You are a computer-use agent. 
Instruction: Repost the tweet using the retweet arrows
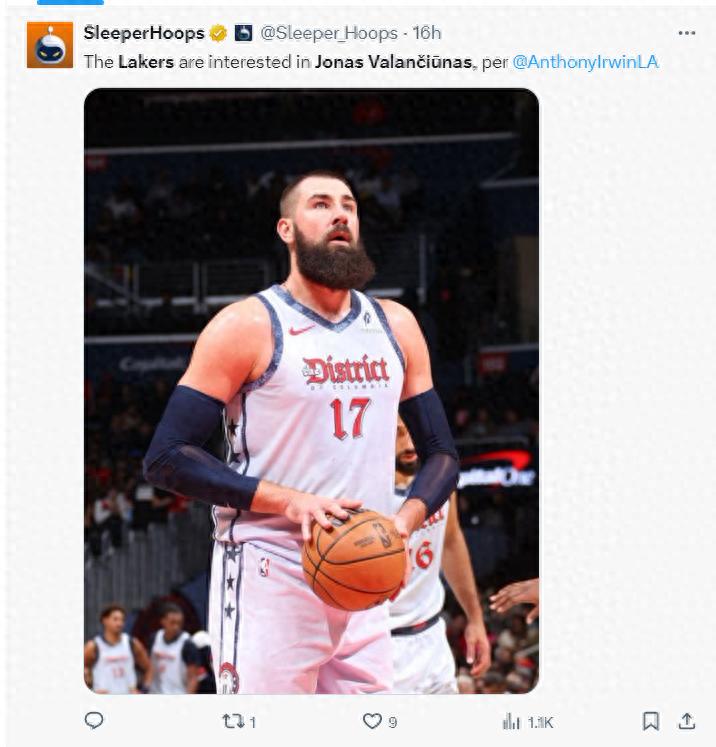pyautogui.click(x=233, y=721)
